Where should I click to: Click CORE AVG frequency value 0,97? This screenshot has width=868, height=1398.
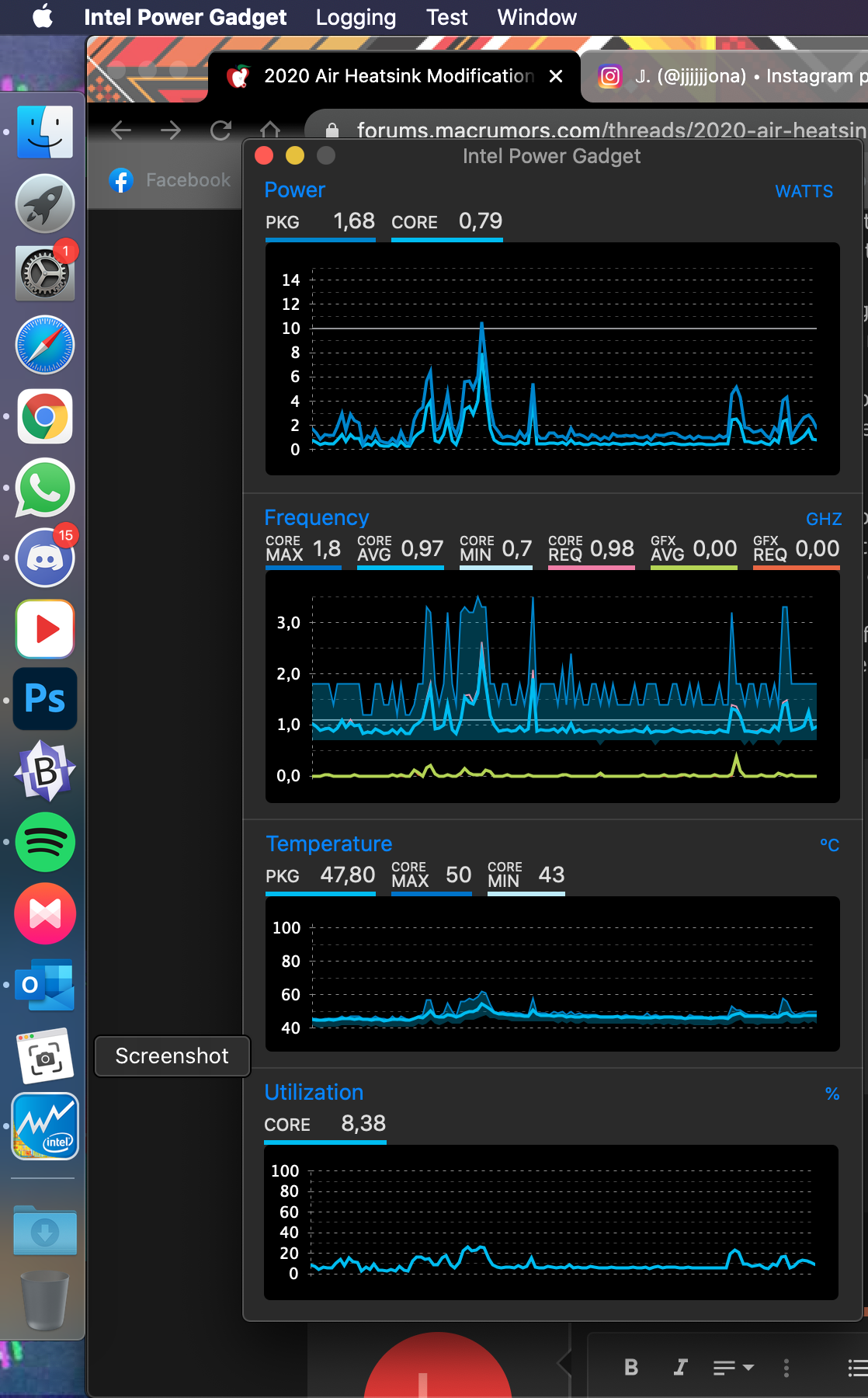(x=422, y=549)
